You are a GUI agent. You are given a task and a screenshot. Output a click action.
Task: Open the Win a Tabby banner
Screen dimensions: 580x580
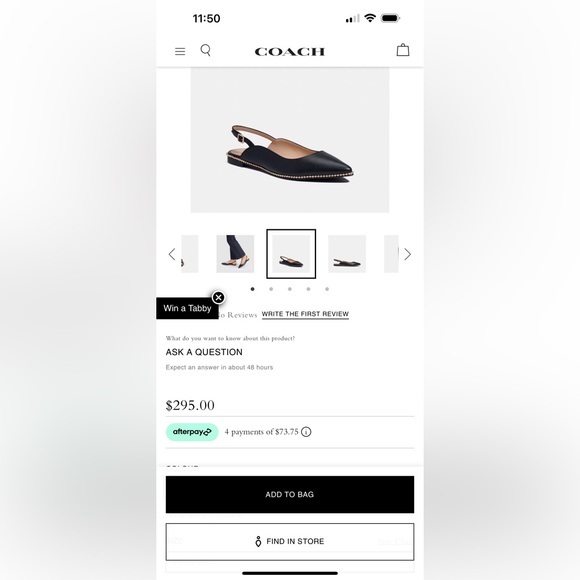pyautogui.click(x=187, y=308)
